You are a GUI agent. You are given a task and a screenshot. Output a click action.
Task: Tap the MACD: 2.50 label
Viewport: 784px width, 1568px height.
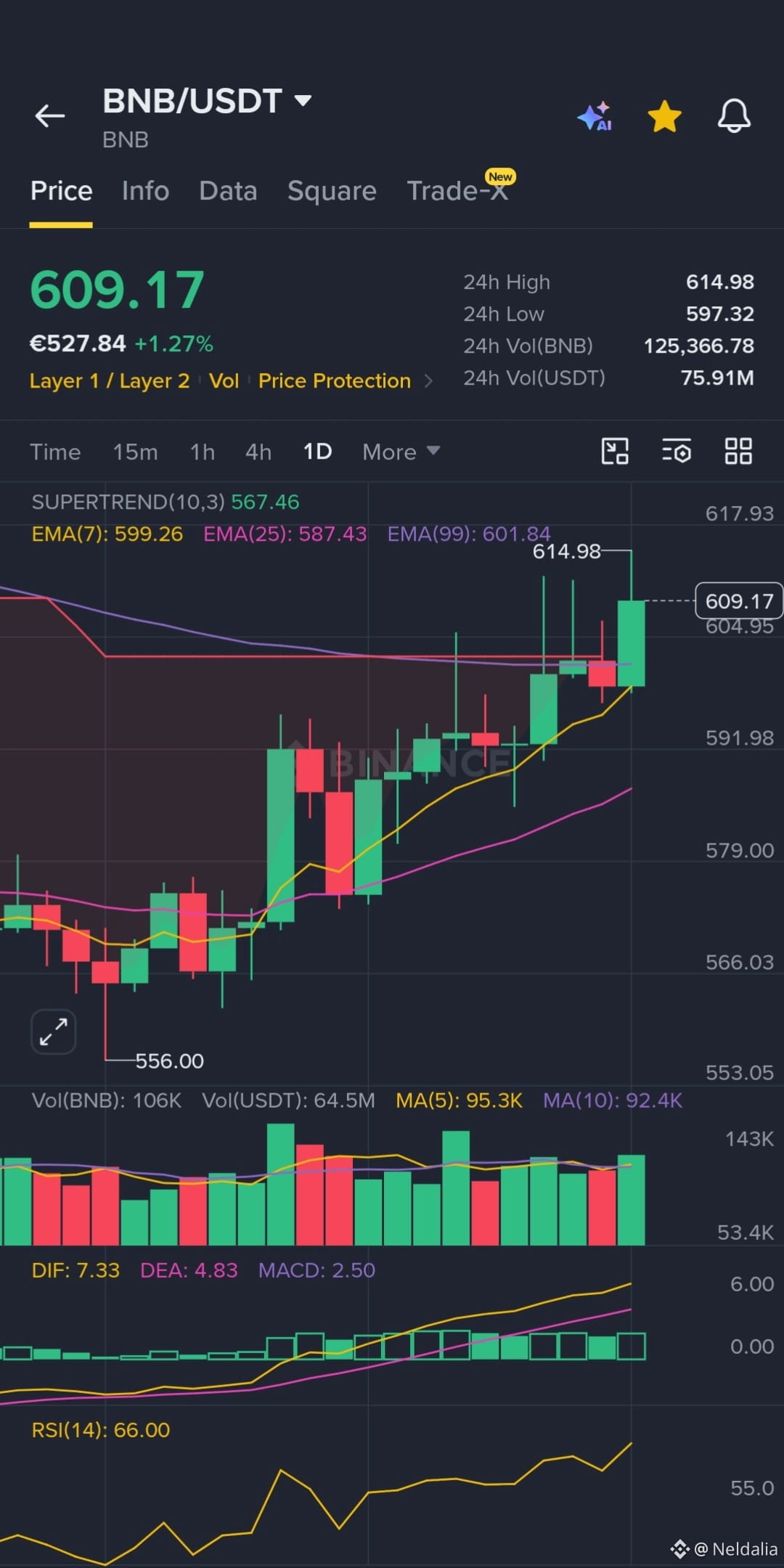(317, 1270)
